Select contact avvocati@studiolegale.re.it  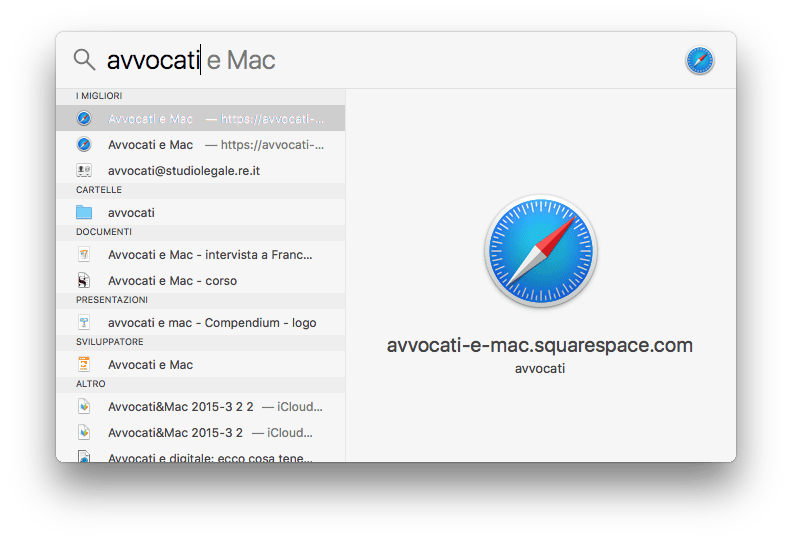pyautogui.click(x=201, y=171)
